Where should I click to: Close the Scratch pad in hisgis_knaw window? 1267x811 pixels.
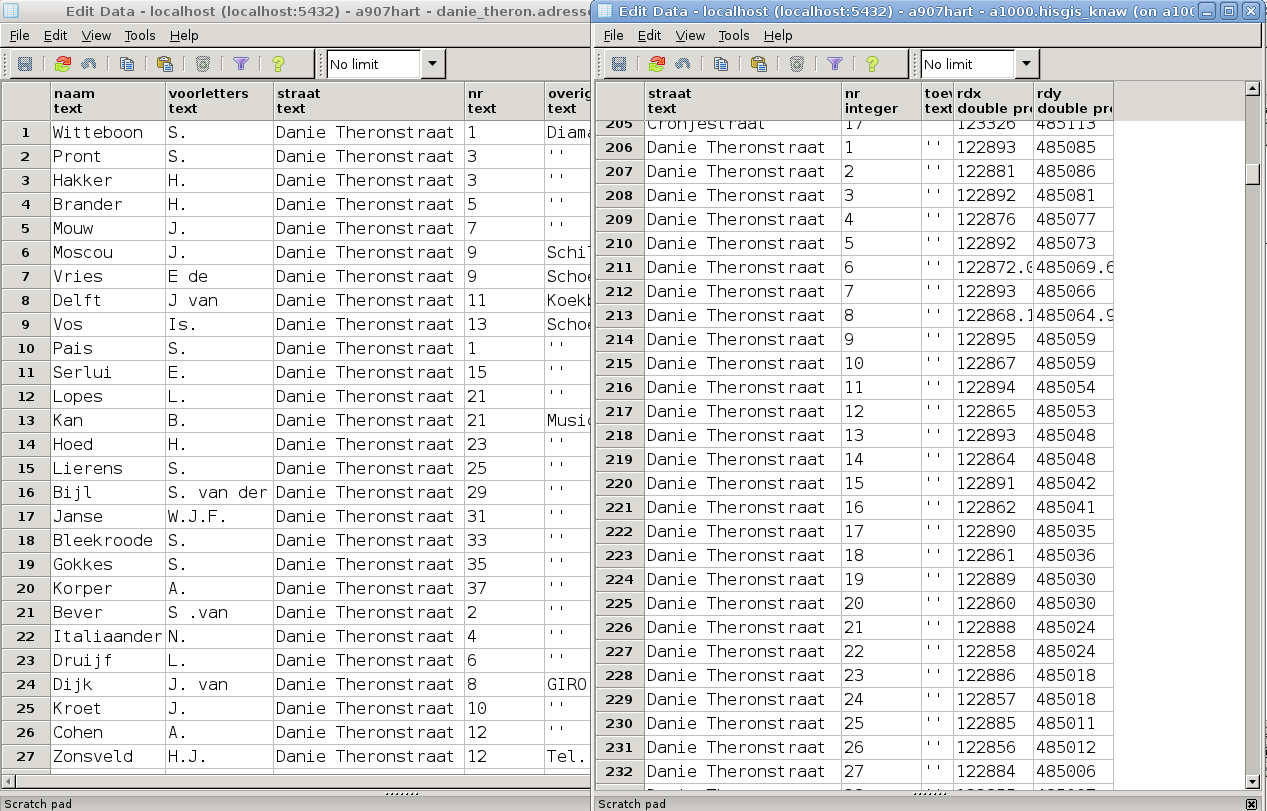(x=1251, y=803)
